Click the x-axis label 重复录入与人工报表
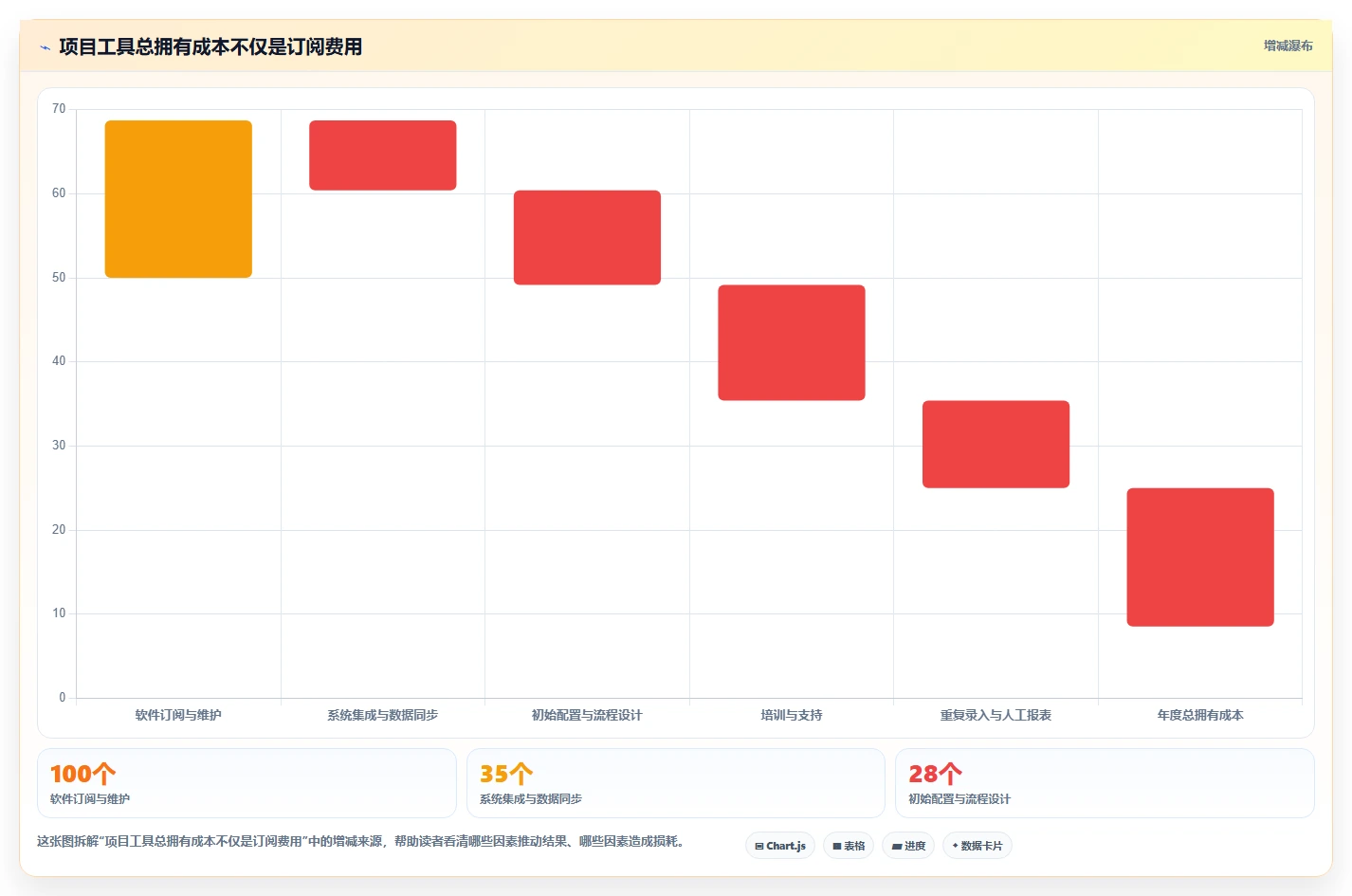This screenshot has width=1352, height=896. click(996, 715)
